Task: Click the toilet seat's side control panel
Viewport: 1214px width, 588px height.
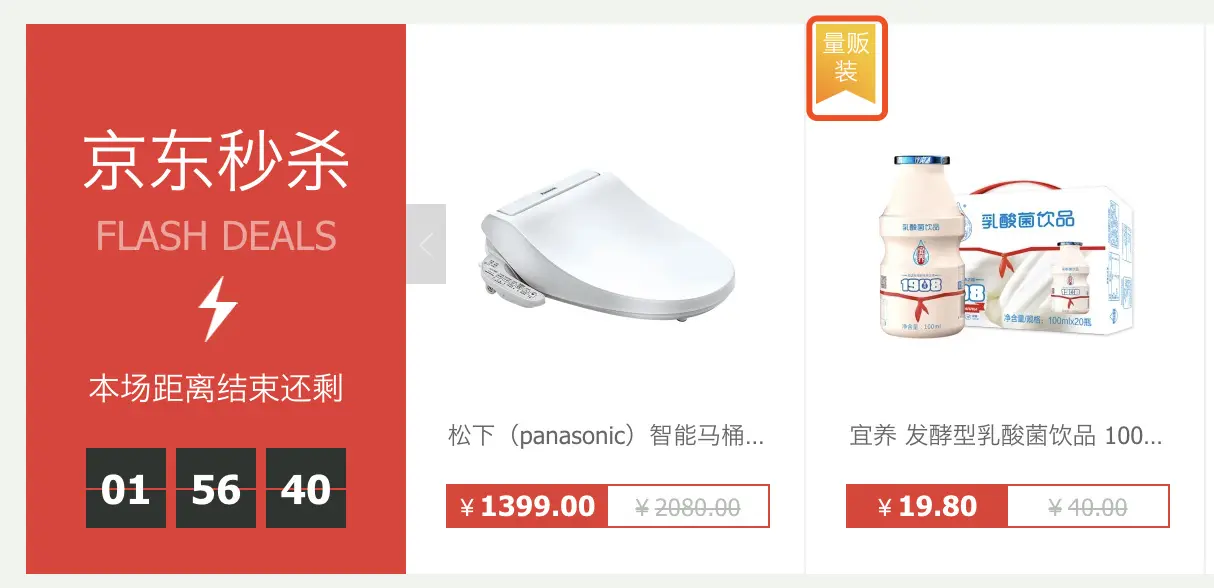Action: point(511,280)
